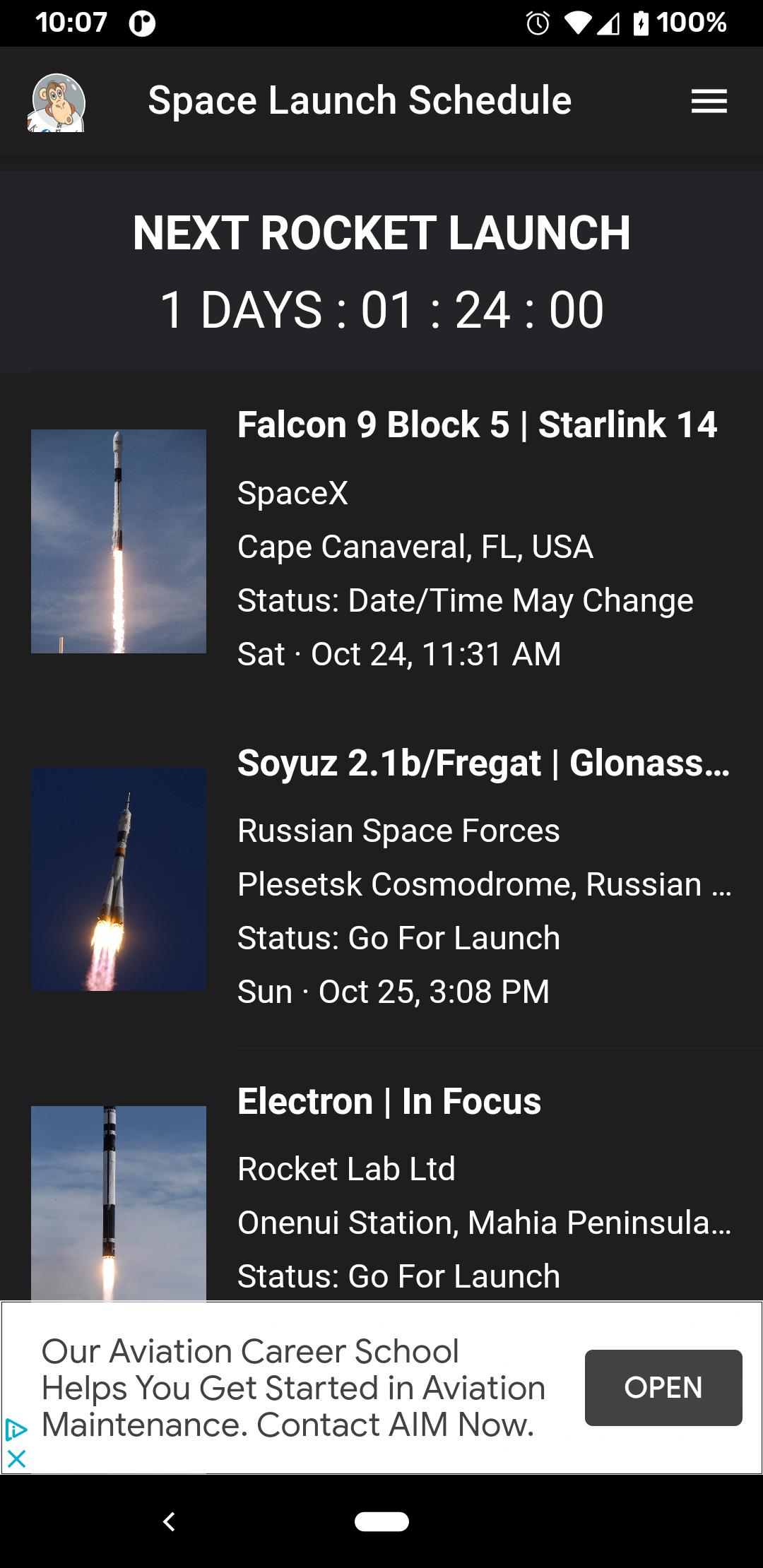Tap the Aviation Career School ad text
The image size is (763, 1568).
(x=293, y=1388)
